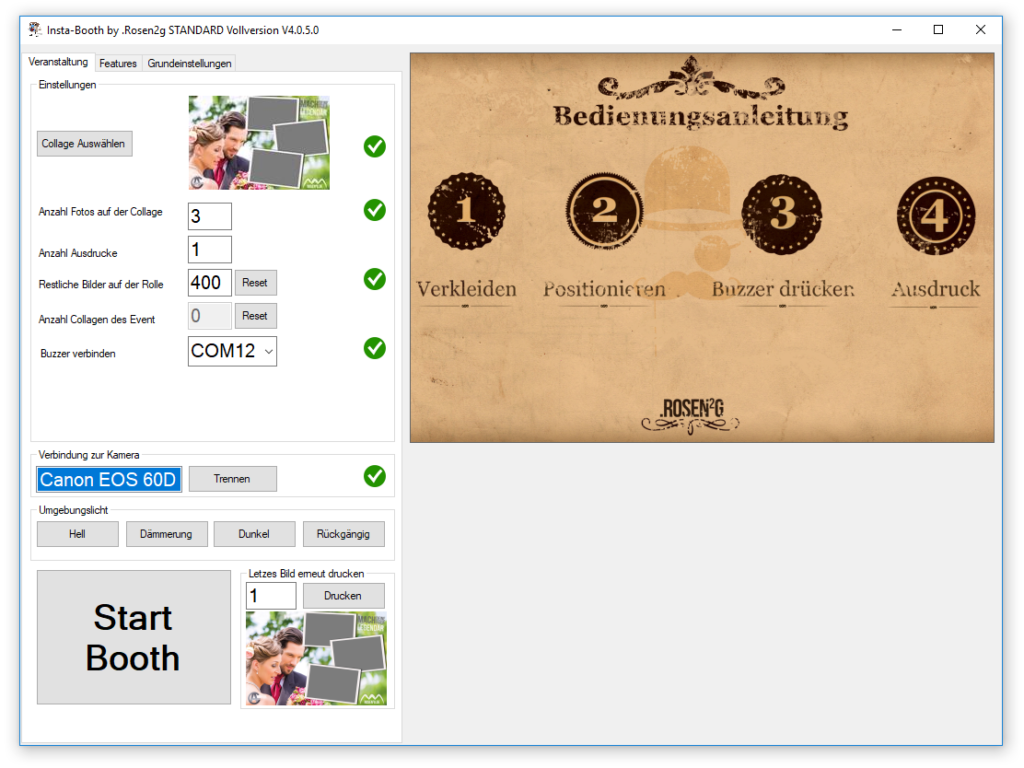
Task: Open the Buzzer verbinden COM12 dropdown
Action: tap(232, 352)
